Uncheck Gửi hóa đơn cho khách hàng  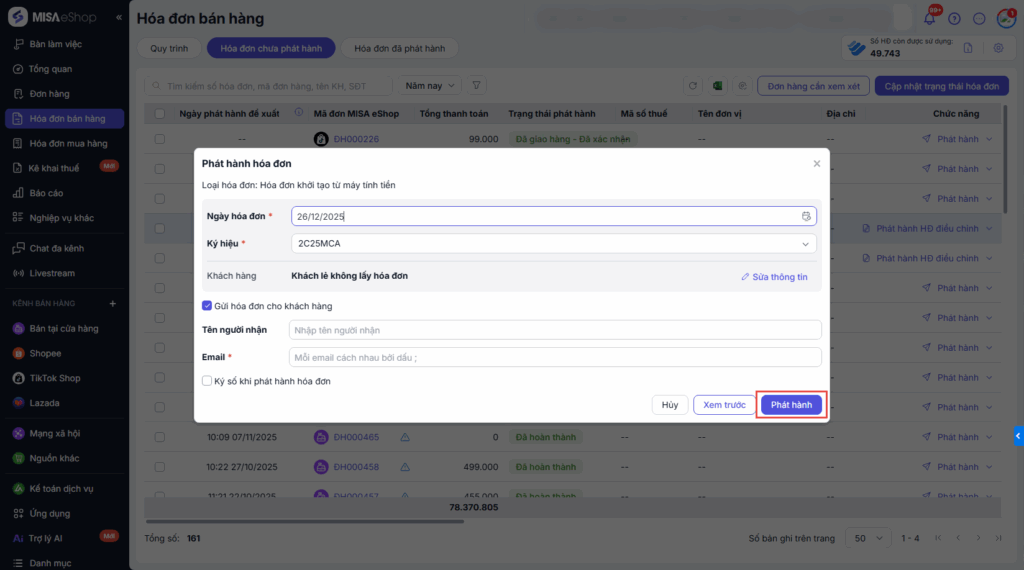[207, 306]
